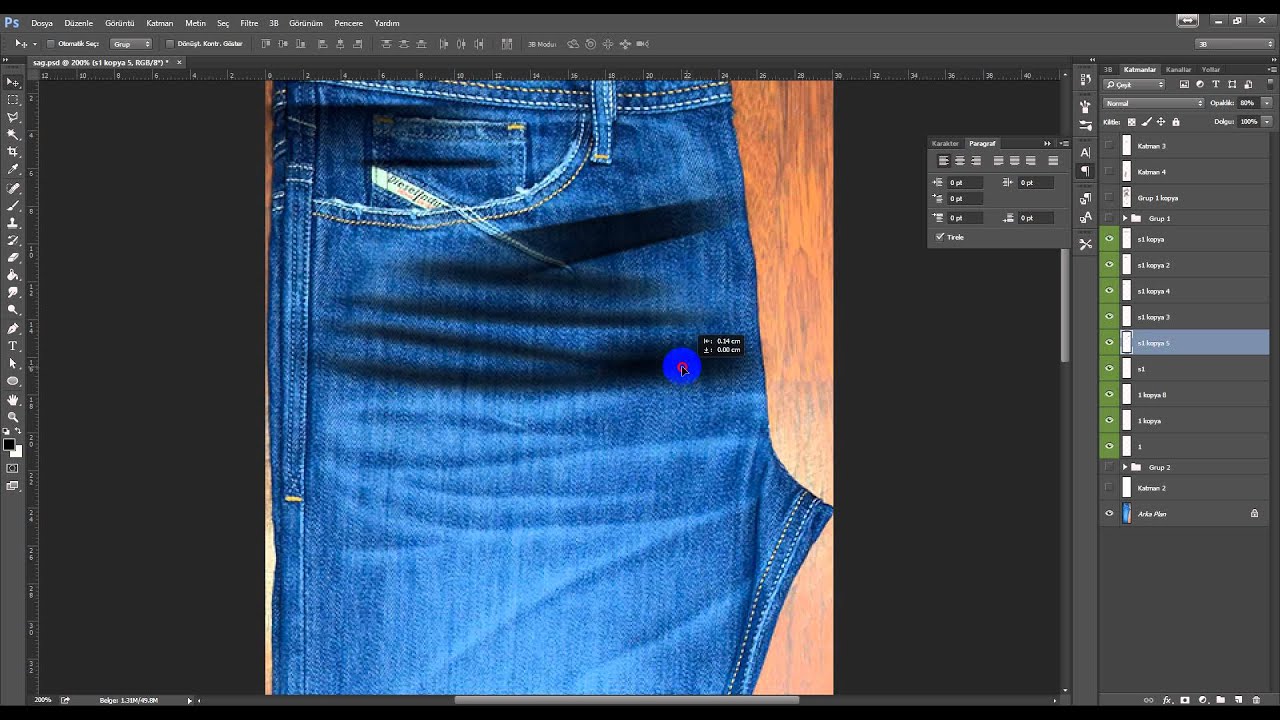Show the Katman 3 layer
The width and height of the screenshot is (1280, 720).
coord(1109,146)
